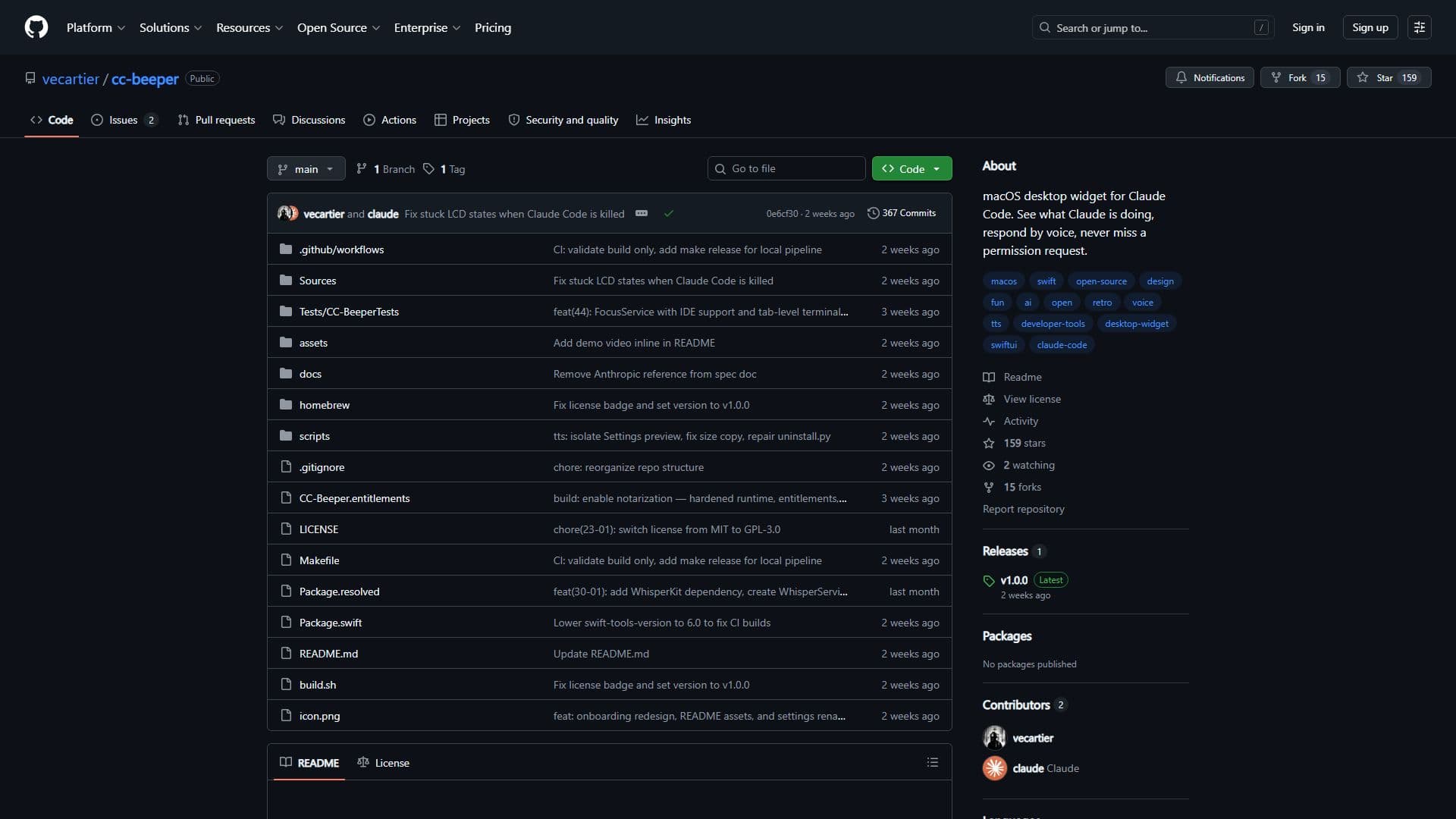Open the 159 stars link
Screen dimensions: 1456x819
1015,443
